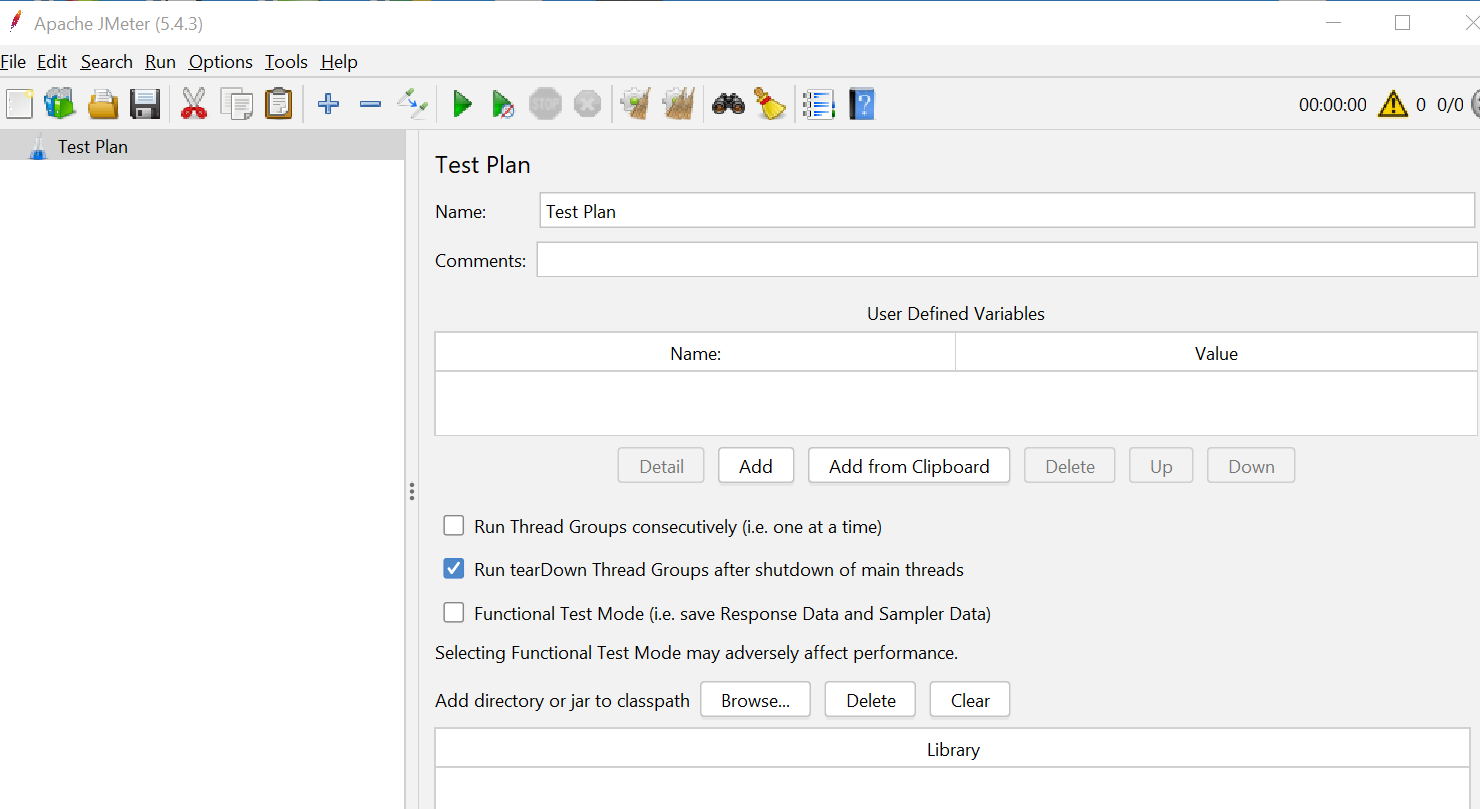This screenshot has height=809, width=1480.
Task: Expand all nodes with plus icon
Action: (x=328, y=104)
